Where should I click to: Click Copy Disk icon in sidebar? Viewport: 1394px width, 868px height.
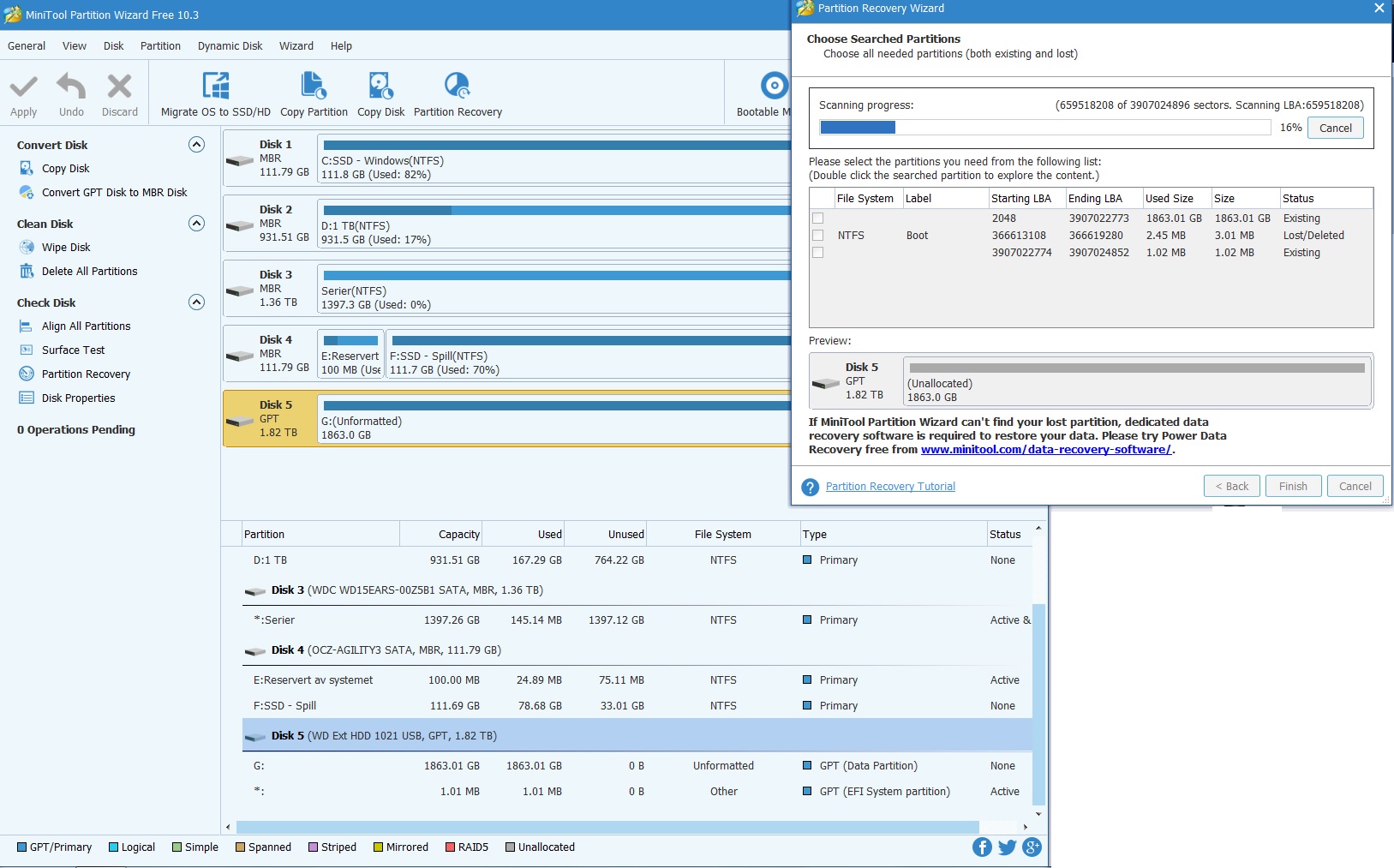pyautogui.click(x=27, y=169)
